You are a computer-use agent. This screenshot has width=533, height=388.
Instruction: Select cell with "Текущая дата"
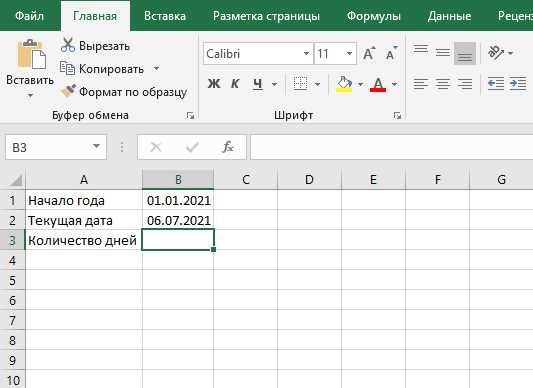pos(84,220)
